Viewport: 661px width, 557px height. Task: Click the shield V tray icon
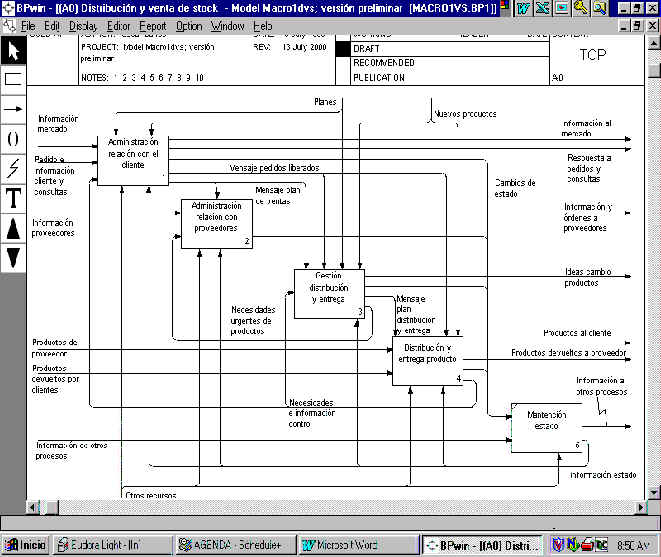pos(558,545)
